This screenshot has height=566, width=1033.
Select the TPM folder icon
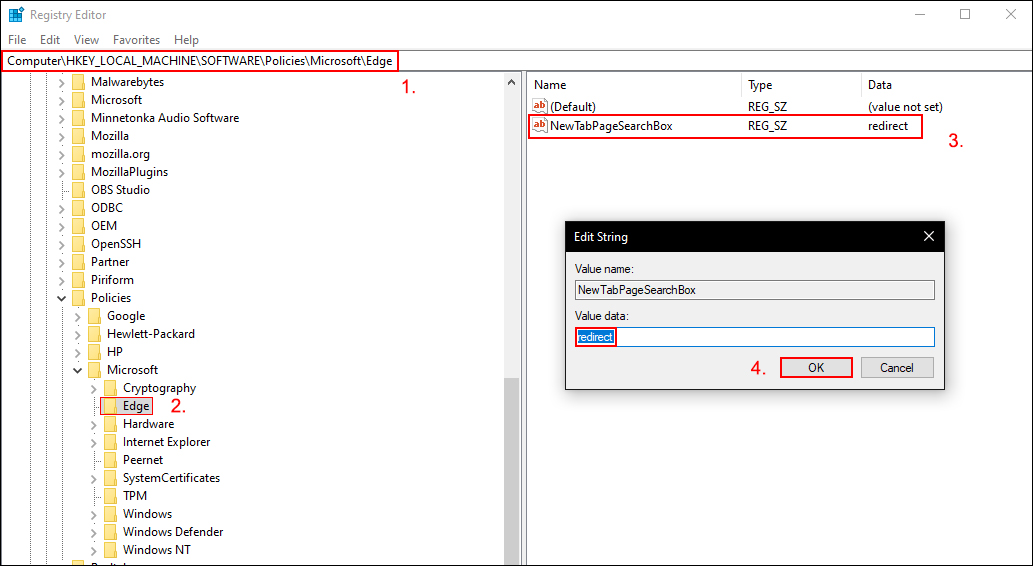click(x=111, y=495)
